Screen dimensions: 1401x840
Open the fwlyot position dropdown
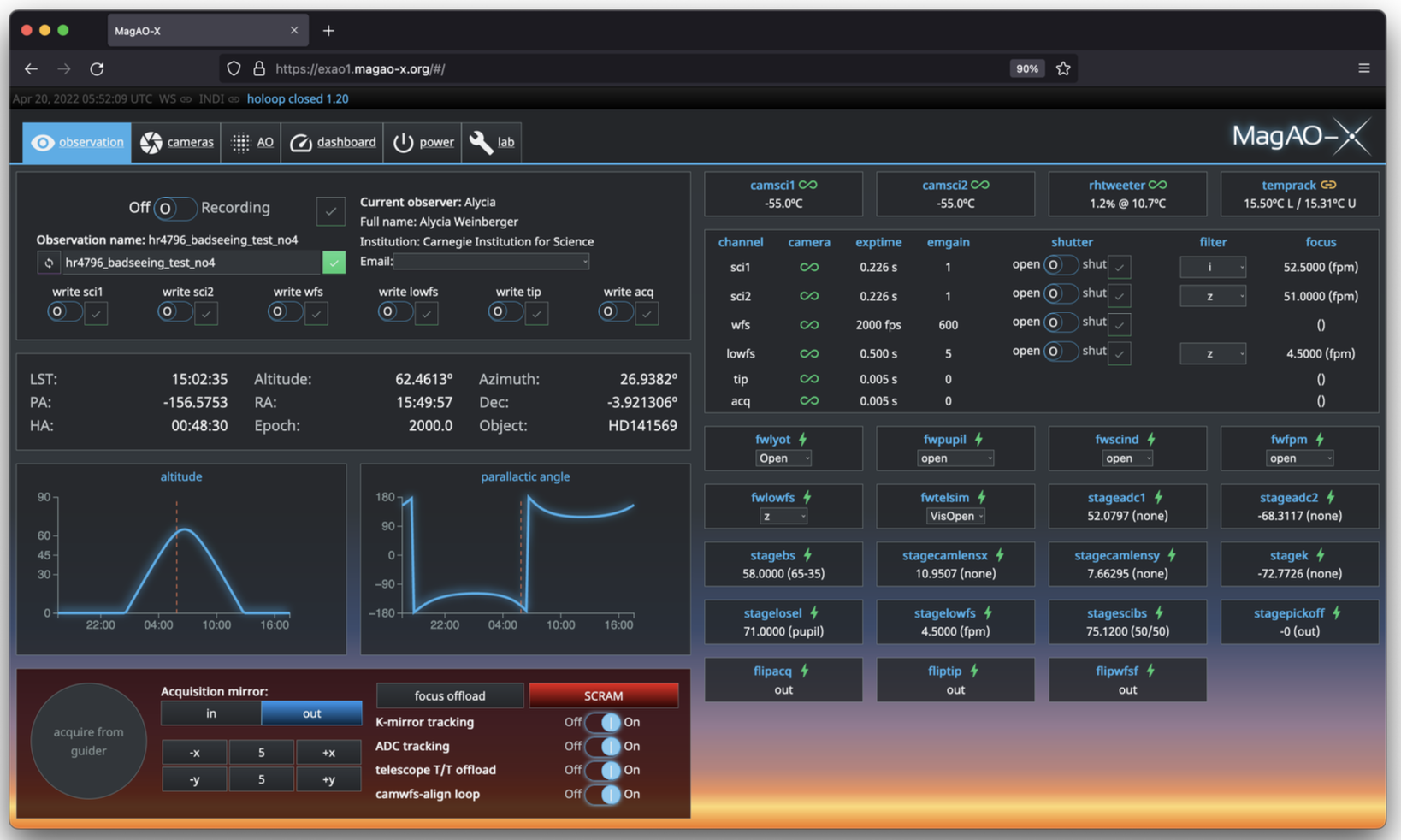pos(783,458)
